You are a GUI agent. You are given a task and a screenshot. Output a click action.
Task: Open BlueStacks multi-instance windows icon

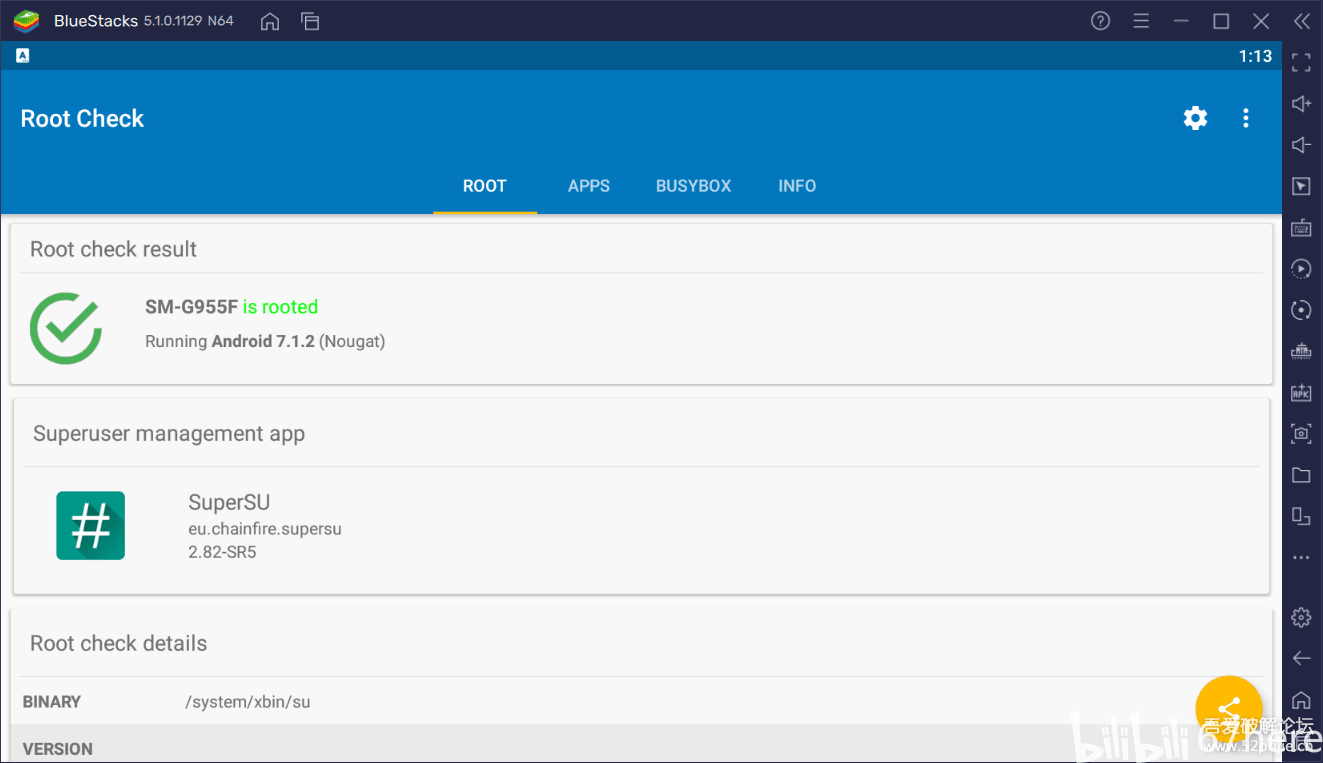[x=310, y=21]
